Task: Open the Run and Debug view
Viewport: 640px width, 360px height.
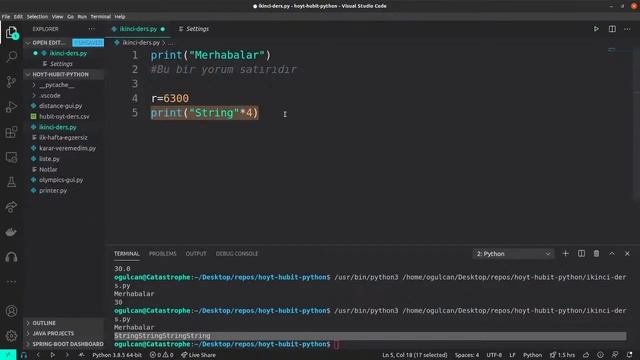Action: pos(11,107)
